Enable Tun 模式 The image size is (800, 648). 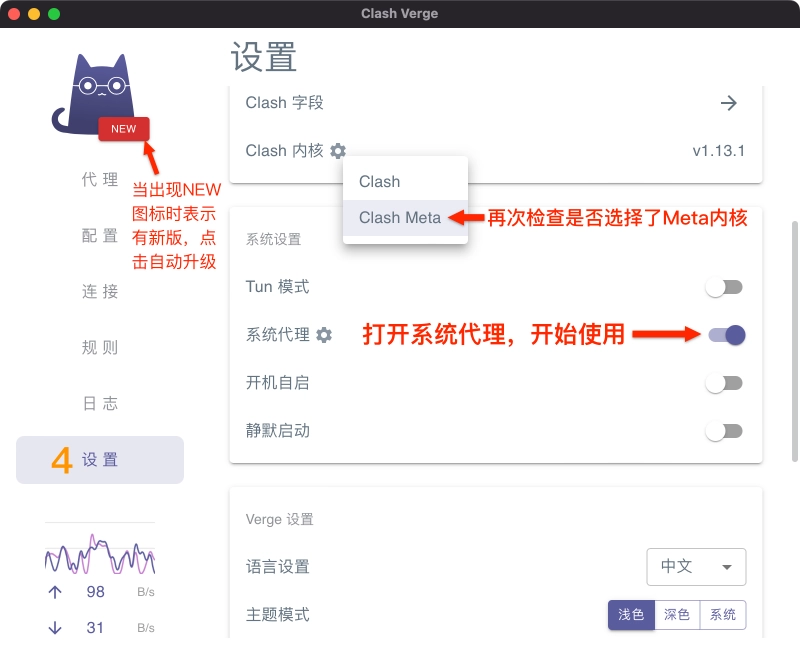point(723,287)
